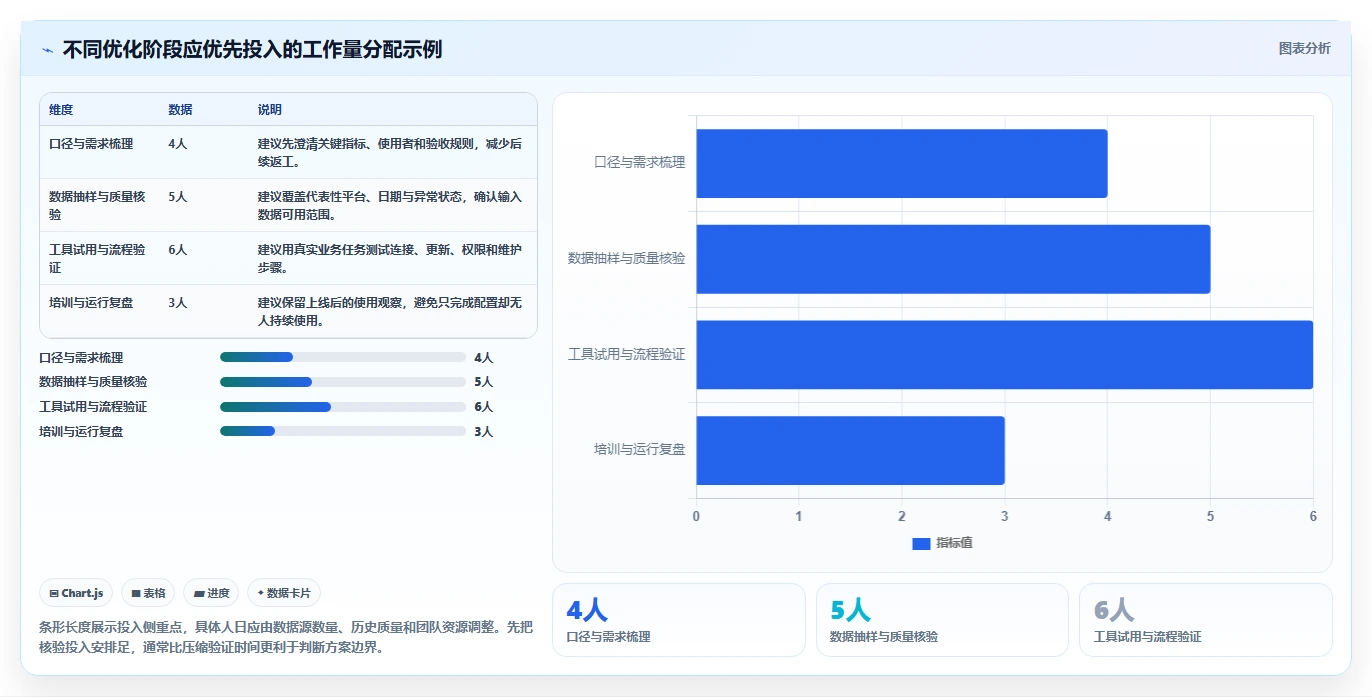Click the 口径与需求梳理 progress bar
The width and height of the screenshot is (1372, 697).
tap(343, 357)
